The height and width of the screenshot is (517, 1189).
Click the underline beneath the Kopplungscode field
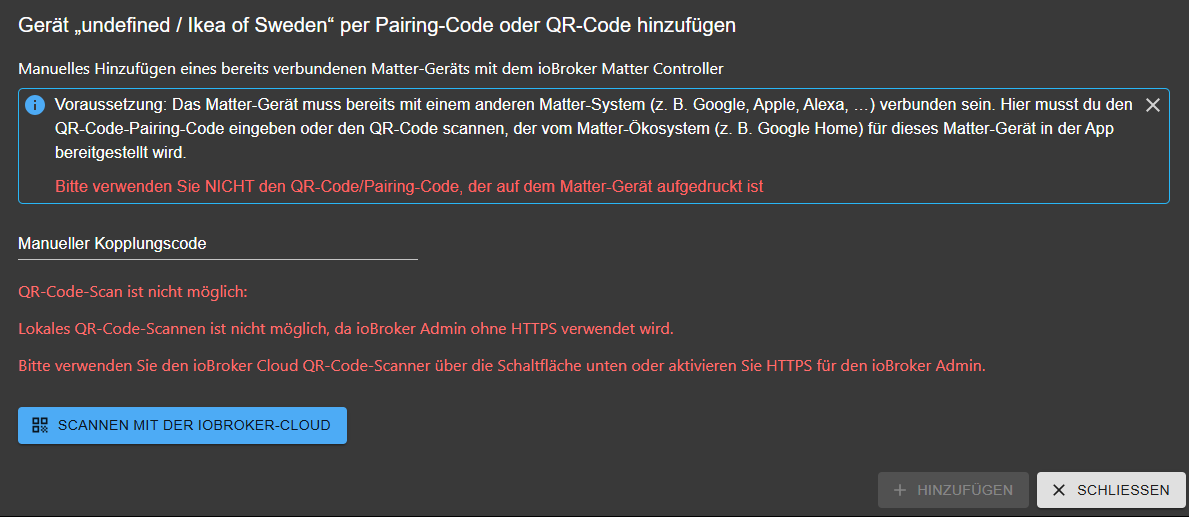217,259
